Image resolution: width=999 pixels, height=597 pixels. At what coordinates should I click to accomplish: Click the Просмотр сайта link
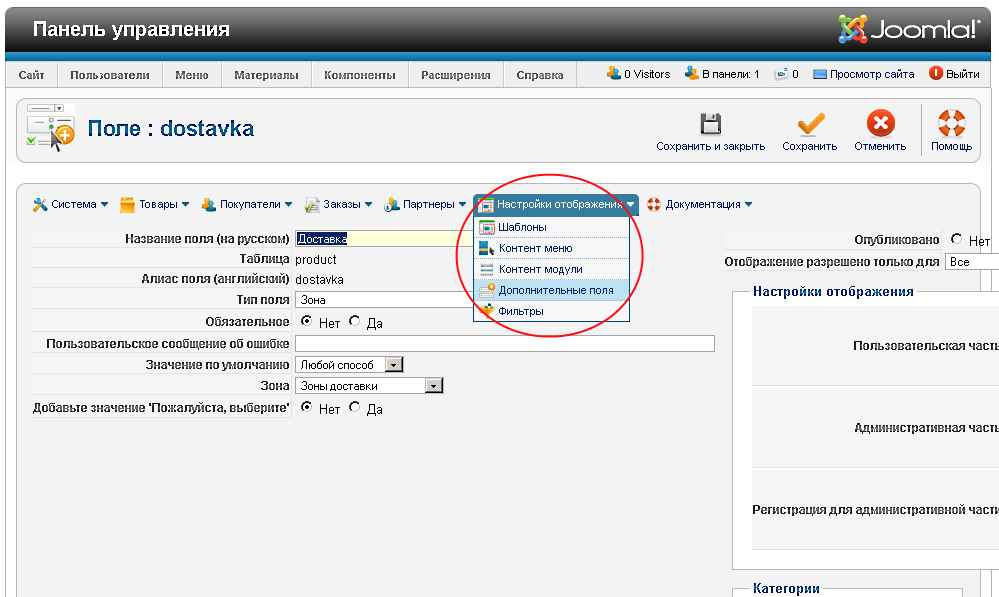872,74
